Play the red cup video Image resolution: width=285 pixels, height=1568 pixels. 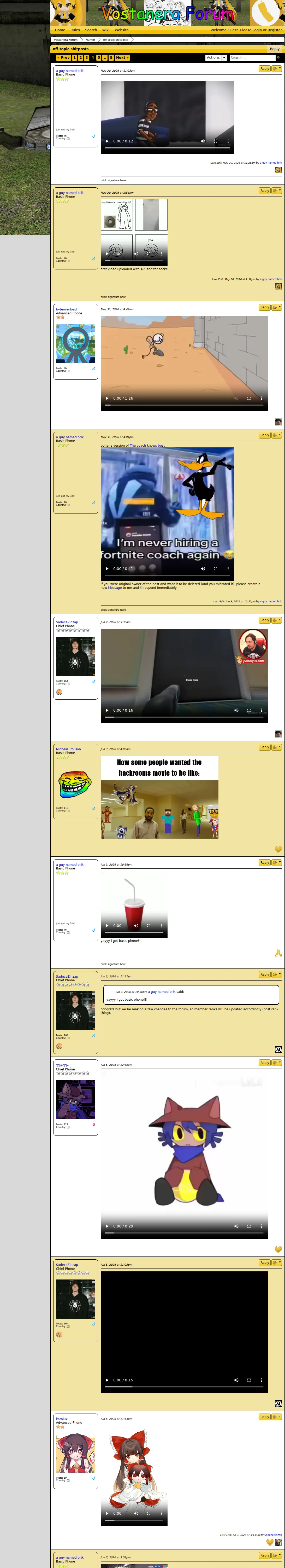coord(107,926)
